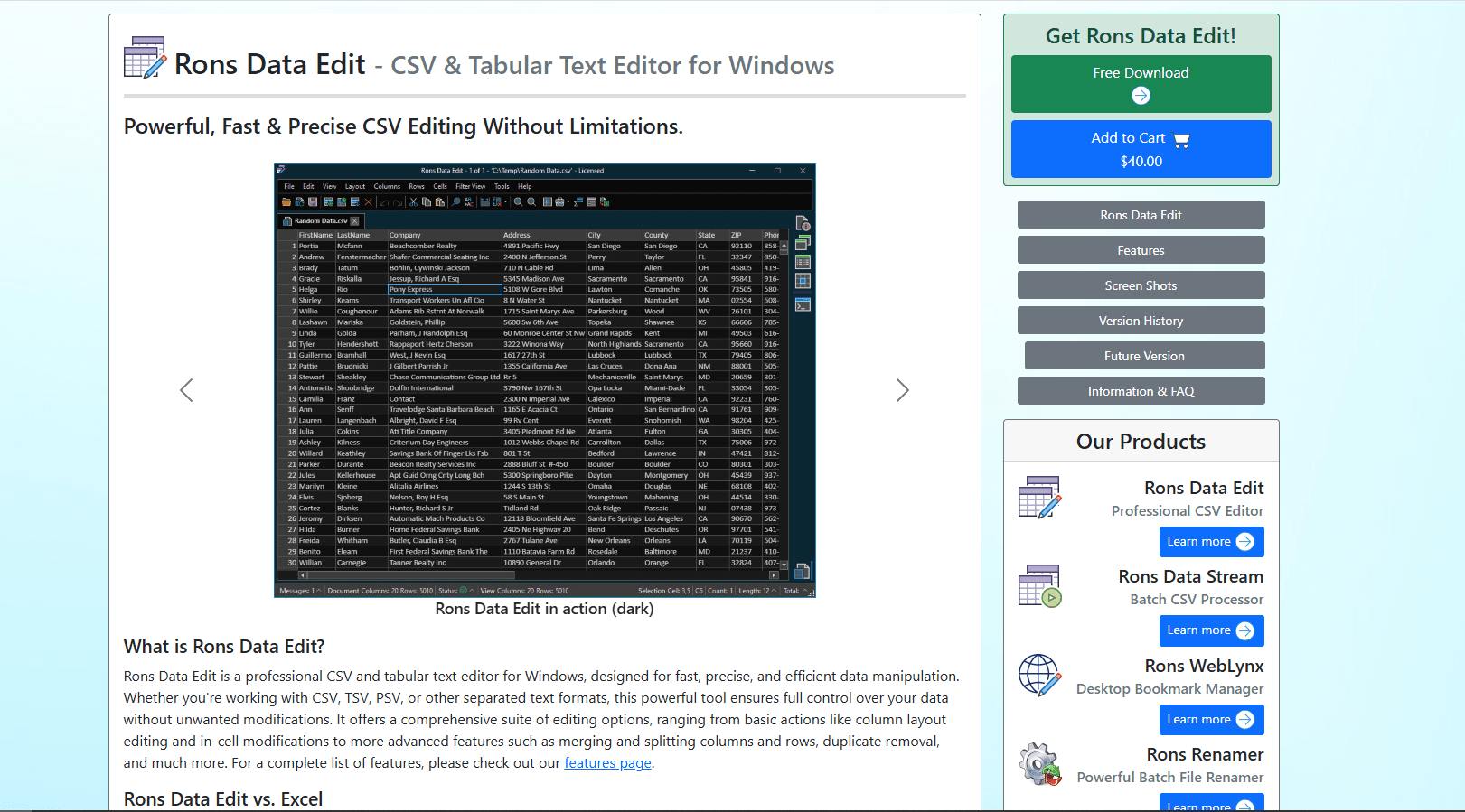
Task: Follow the features page link
Action: [x=607, y=763]
